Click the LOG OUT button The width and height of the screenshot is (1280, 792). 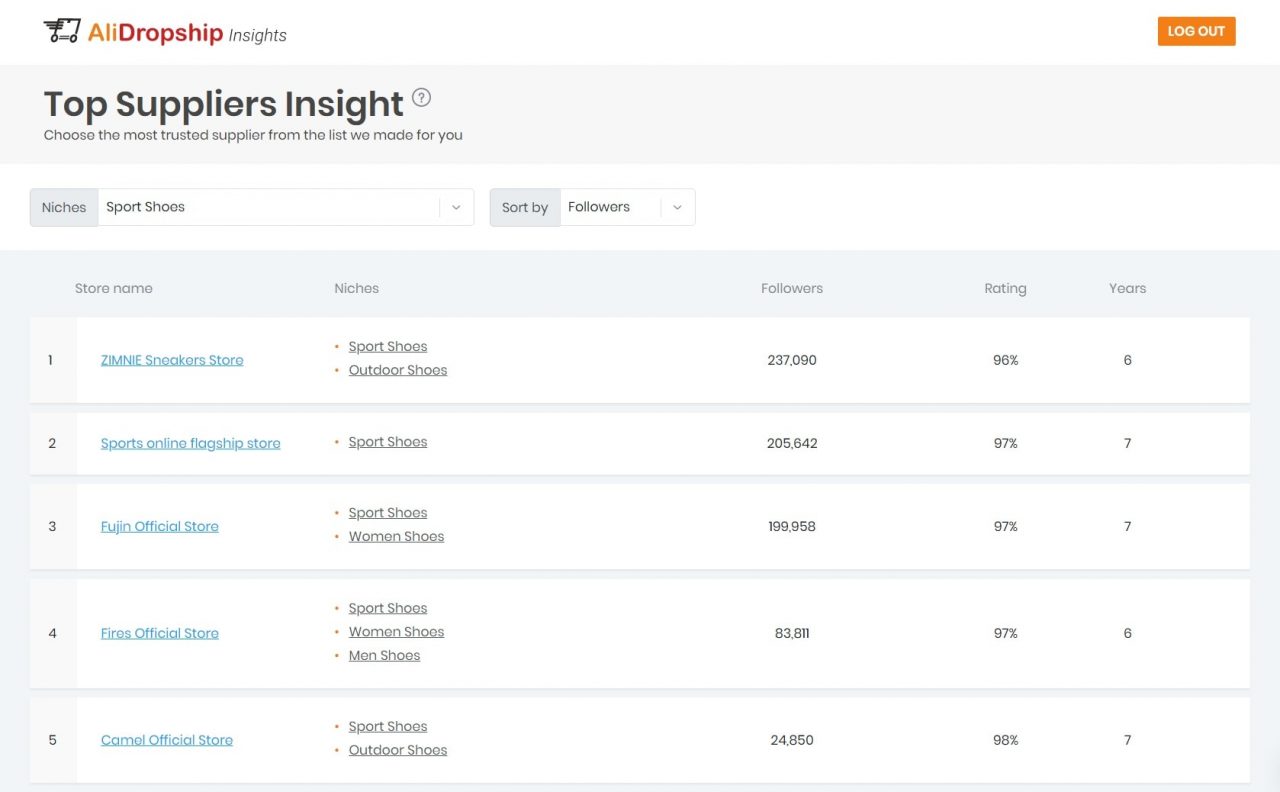click(1196, 31)
